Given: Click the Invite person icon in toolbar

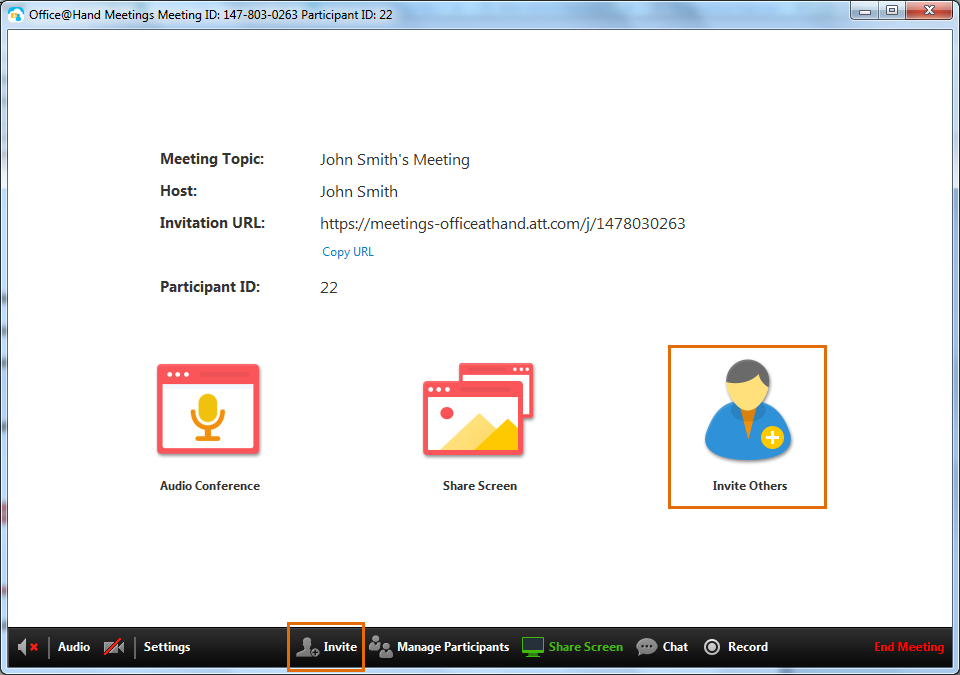Looking at the screenshot, I should point(307,647).
